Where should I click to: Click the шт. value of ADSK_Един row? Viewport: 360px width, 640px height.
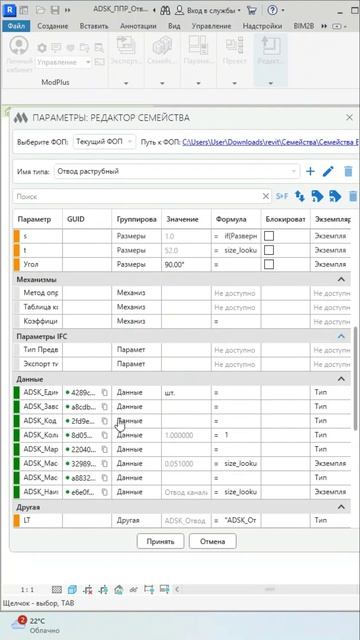click(x=186, y=392)
